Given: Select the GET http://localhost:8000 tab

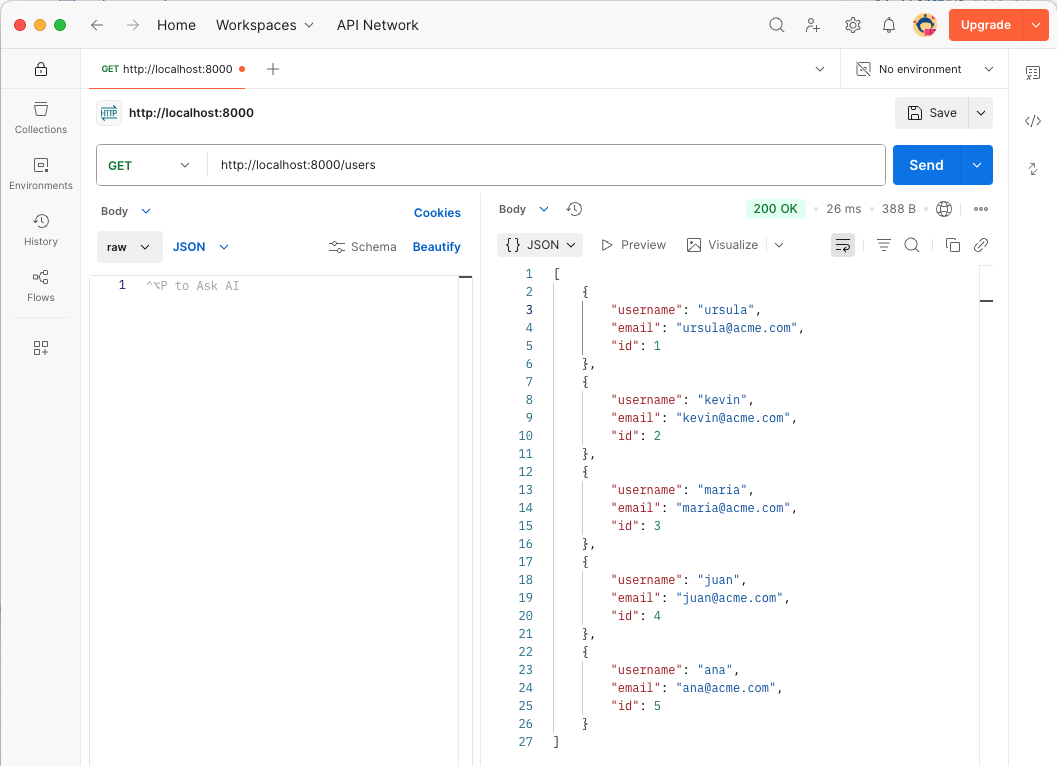Looking at the screenshot, I should [x=167, y=69].
